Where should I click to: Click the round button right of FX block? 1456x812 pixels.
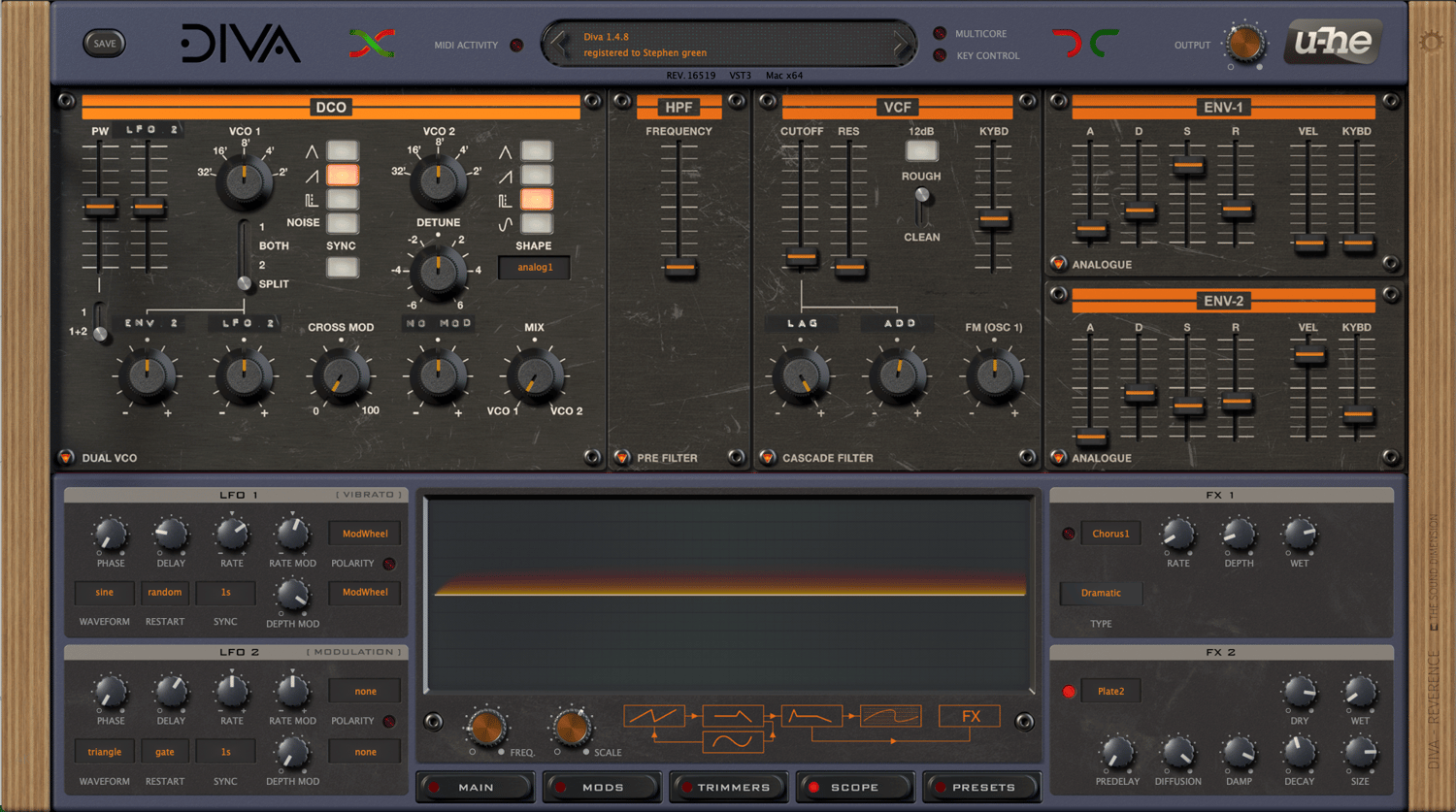pyautogui.click(x=1024, y=721)
